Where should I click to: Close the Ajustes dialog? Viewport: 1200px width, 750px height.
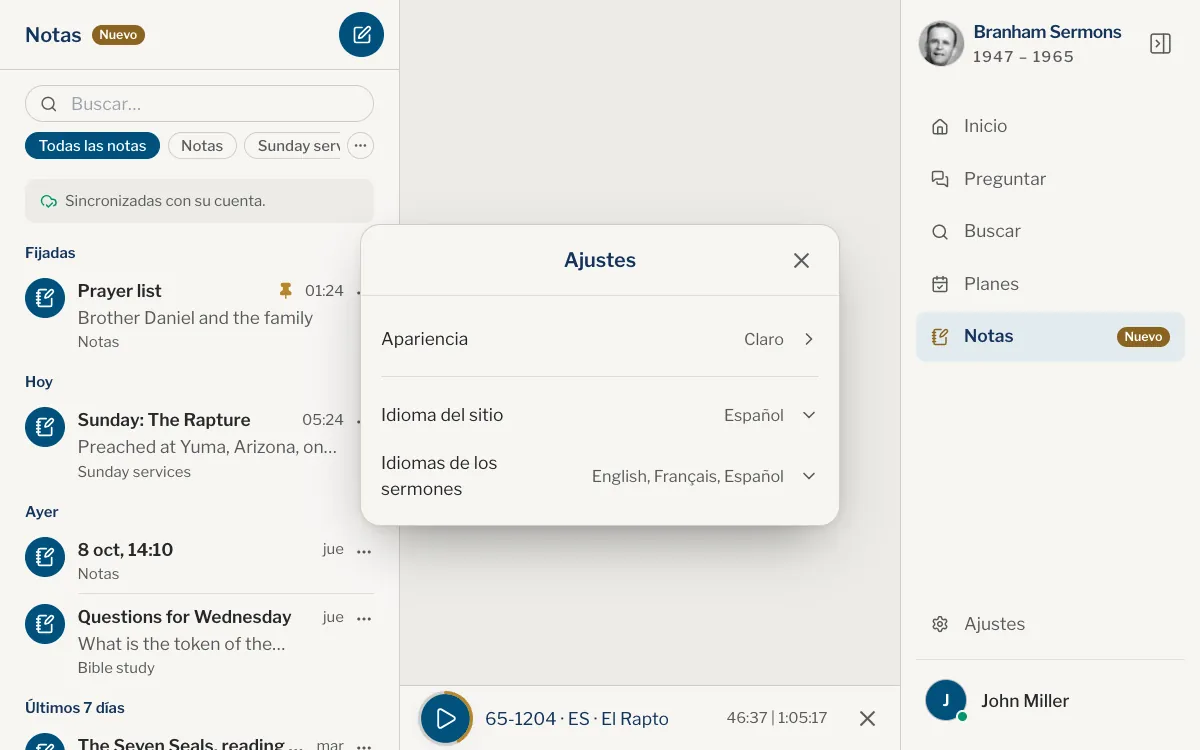[801, 260]
